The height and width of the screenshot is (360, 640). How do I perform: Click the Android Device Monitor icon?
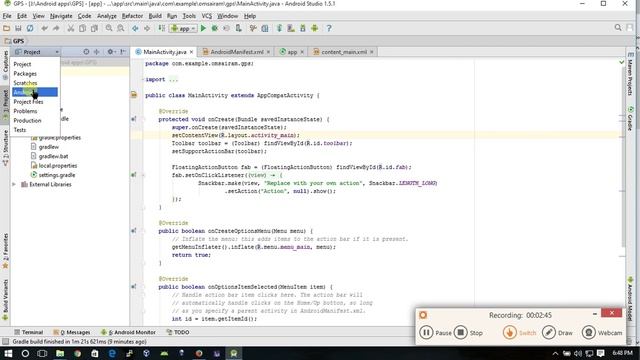(x=314, y=28)
